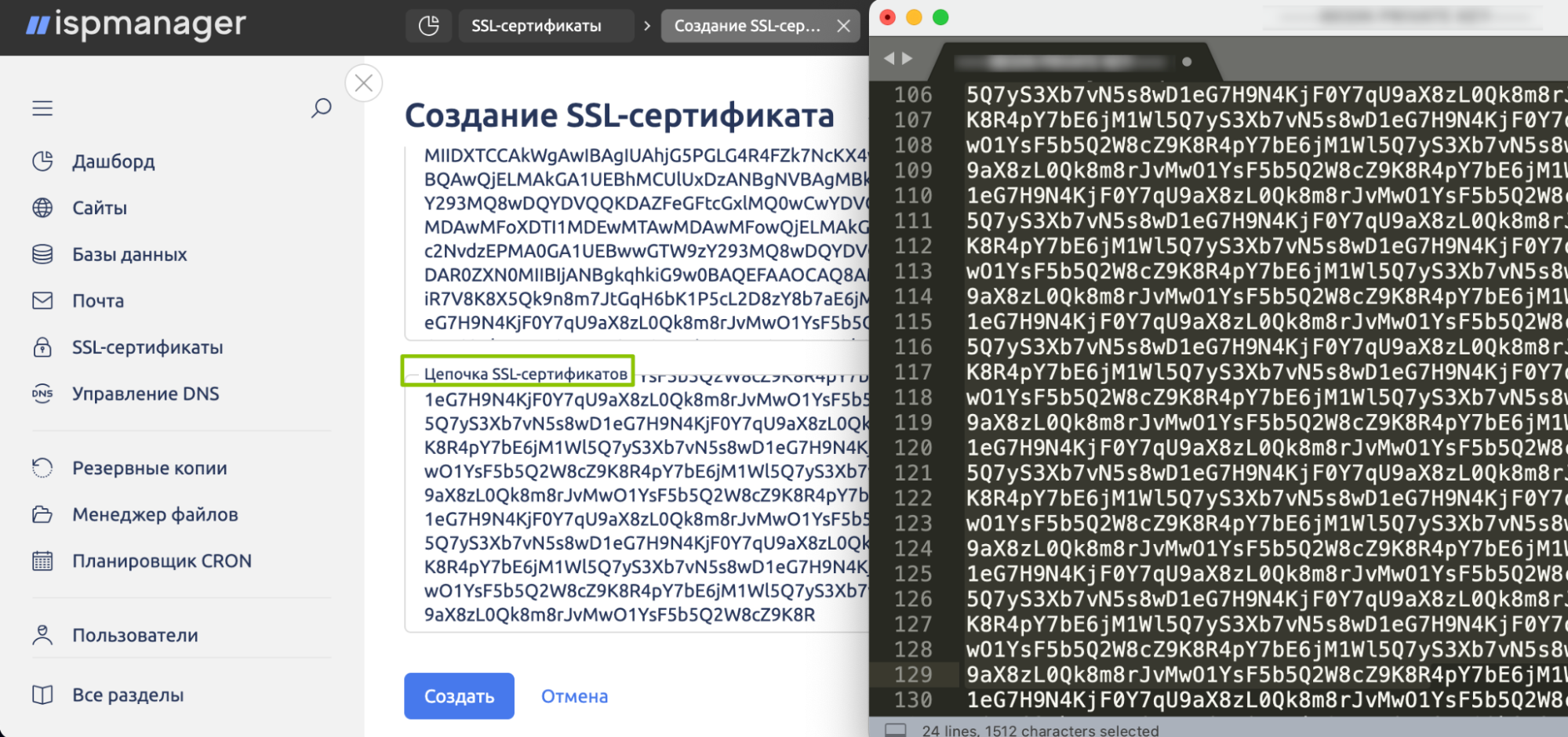Open Управление DNS section

coord(145,394)
